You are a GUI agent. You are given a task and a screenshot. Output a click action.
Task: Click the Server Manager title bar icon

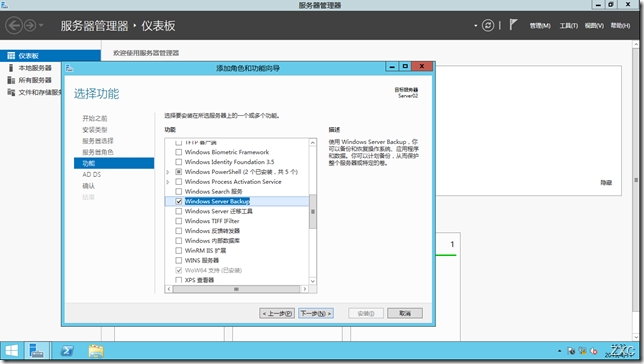coord(4,5)
